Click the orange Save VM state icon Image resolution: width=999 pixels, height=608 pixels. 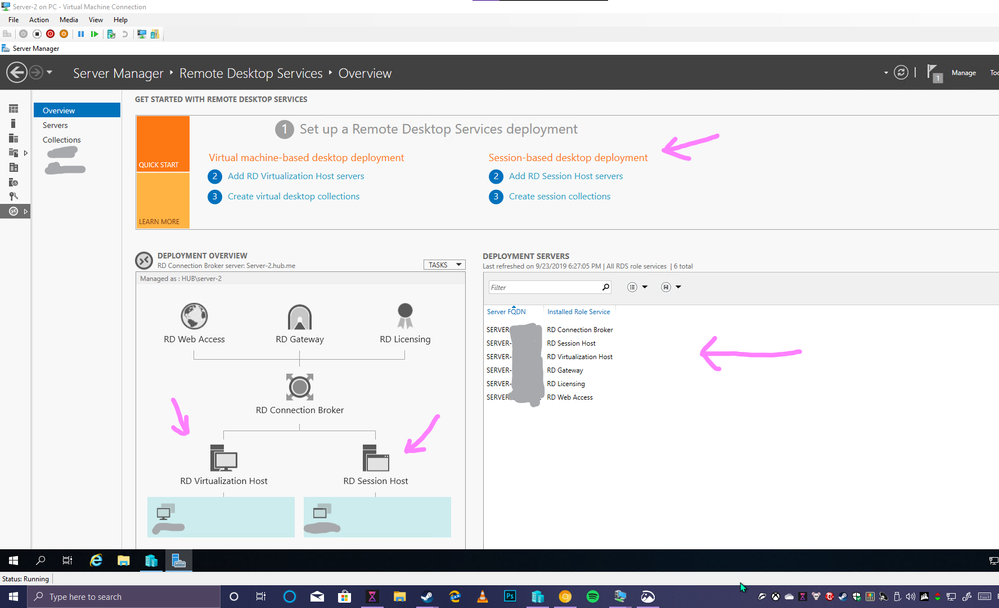(64, 34)
